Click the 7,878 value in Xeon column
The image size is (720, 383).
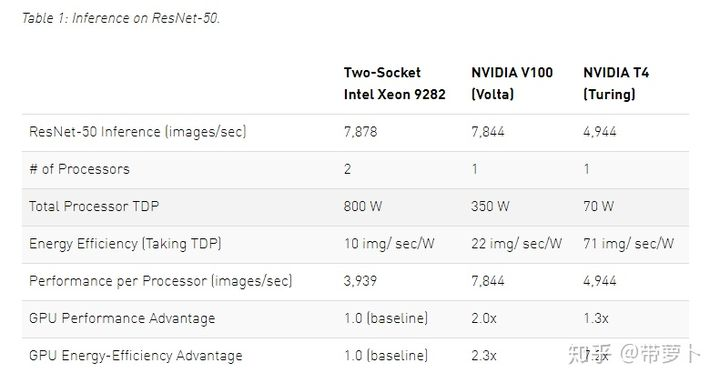click(360, 132)
